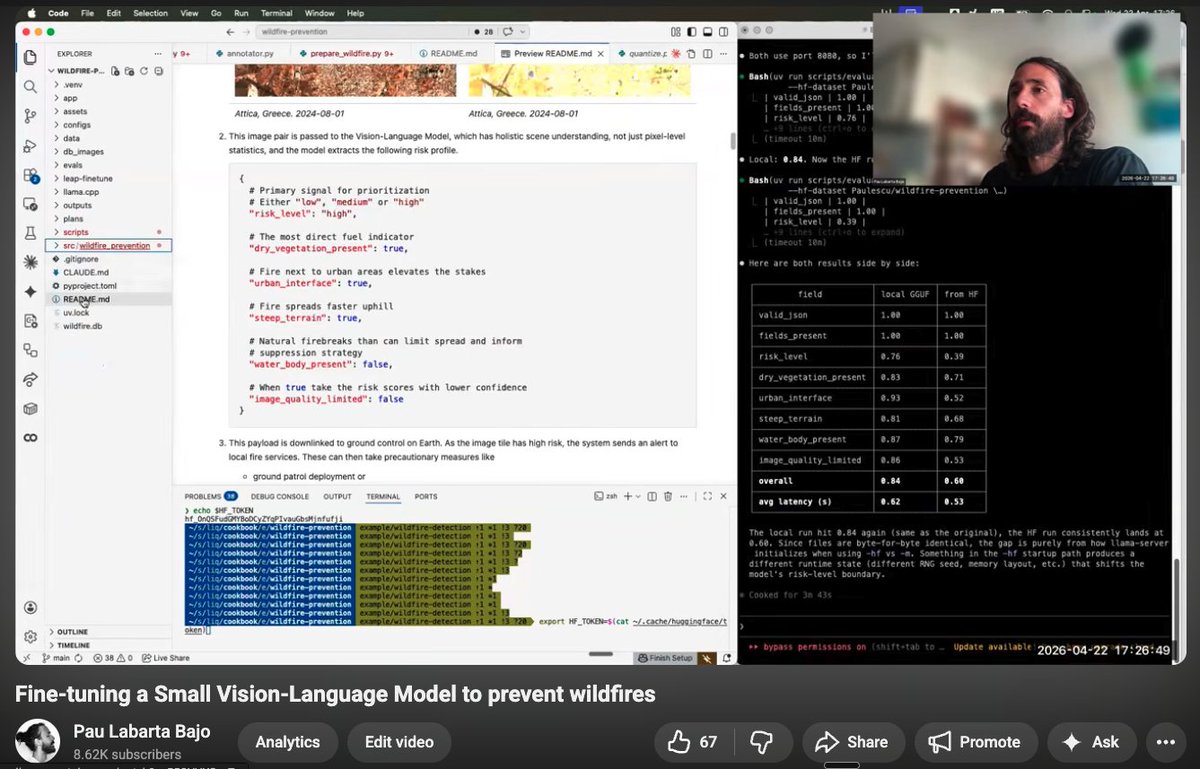Click the README preview vertical scrollbar
The width and height of the screenshot is (1200, 769).
(733, 140)
